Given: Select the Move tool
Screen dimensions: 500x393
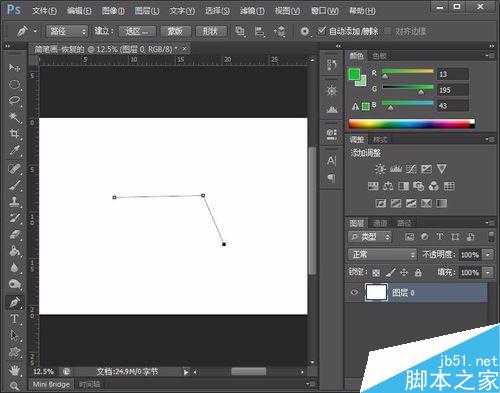Looking at the screenshot, I should pos(14,68).
